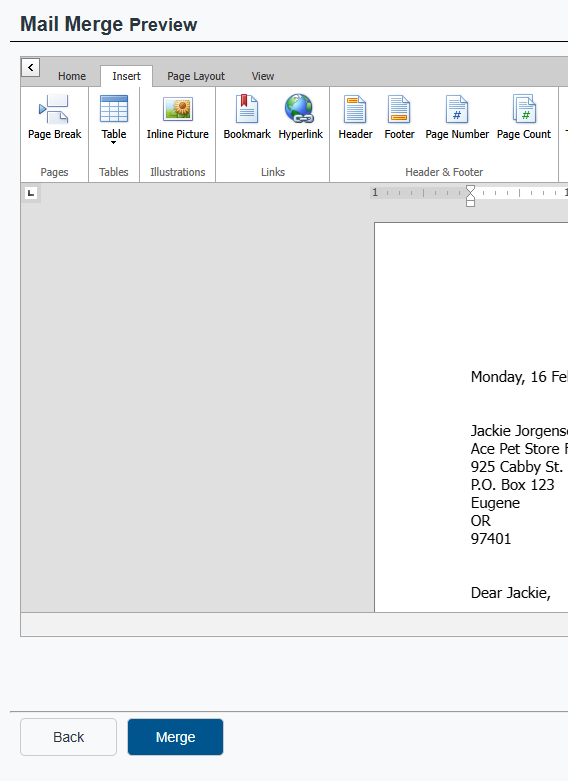Insert Page Number field

coord(457,118)
